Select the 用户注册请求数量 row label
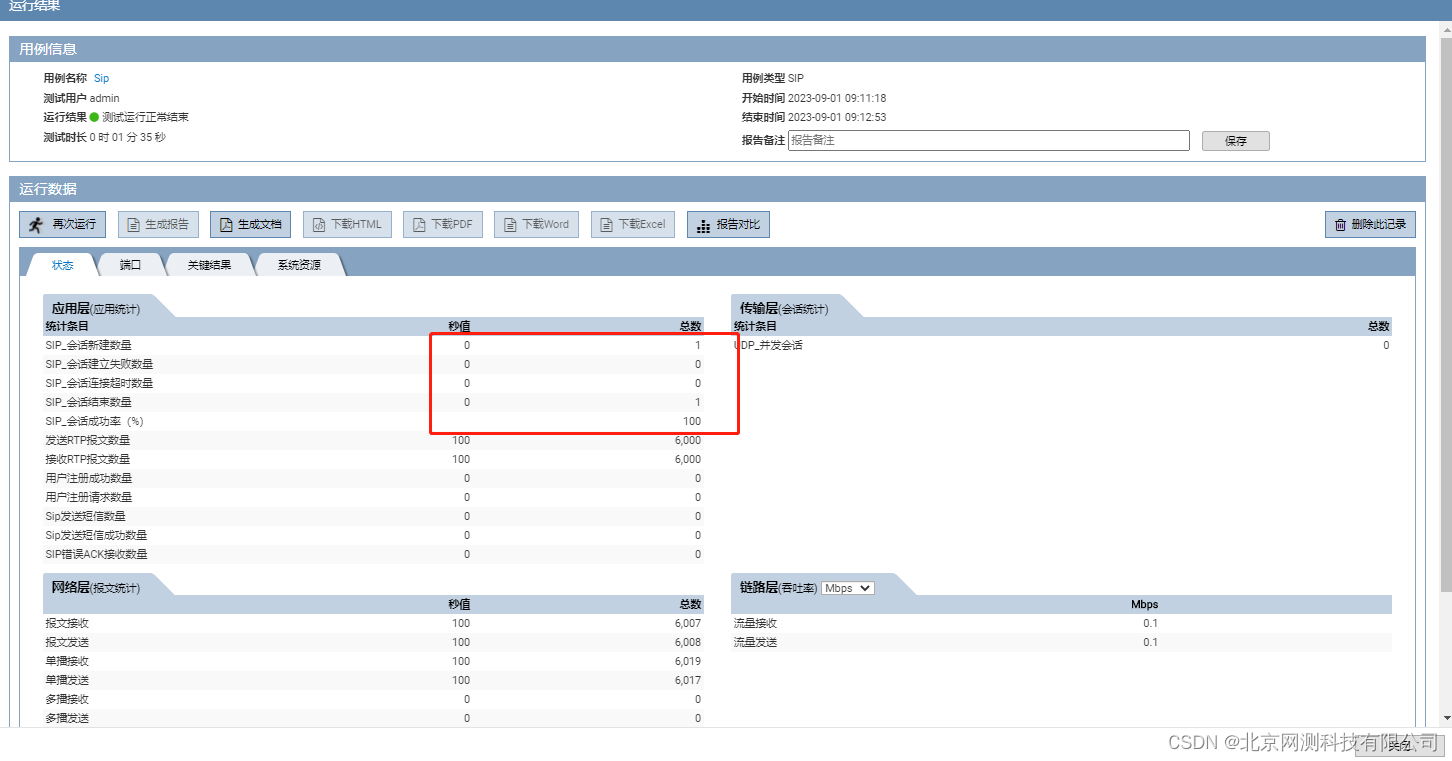This screenshot has width=1452, height=761. click(89, 497)
